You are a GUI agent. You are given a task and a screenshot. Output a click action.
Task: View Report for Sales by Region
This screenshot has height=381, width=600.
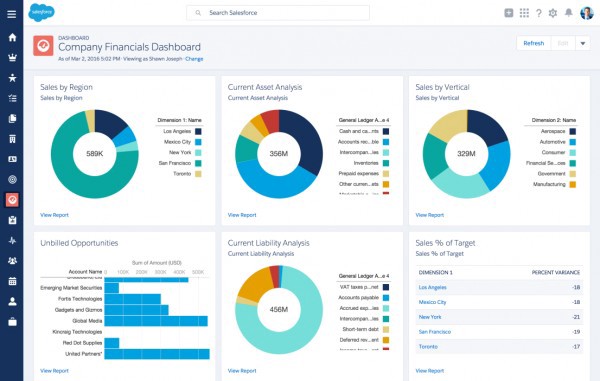coord(54,215)
